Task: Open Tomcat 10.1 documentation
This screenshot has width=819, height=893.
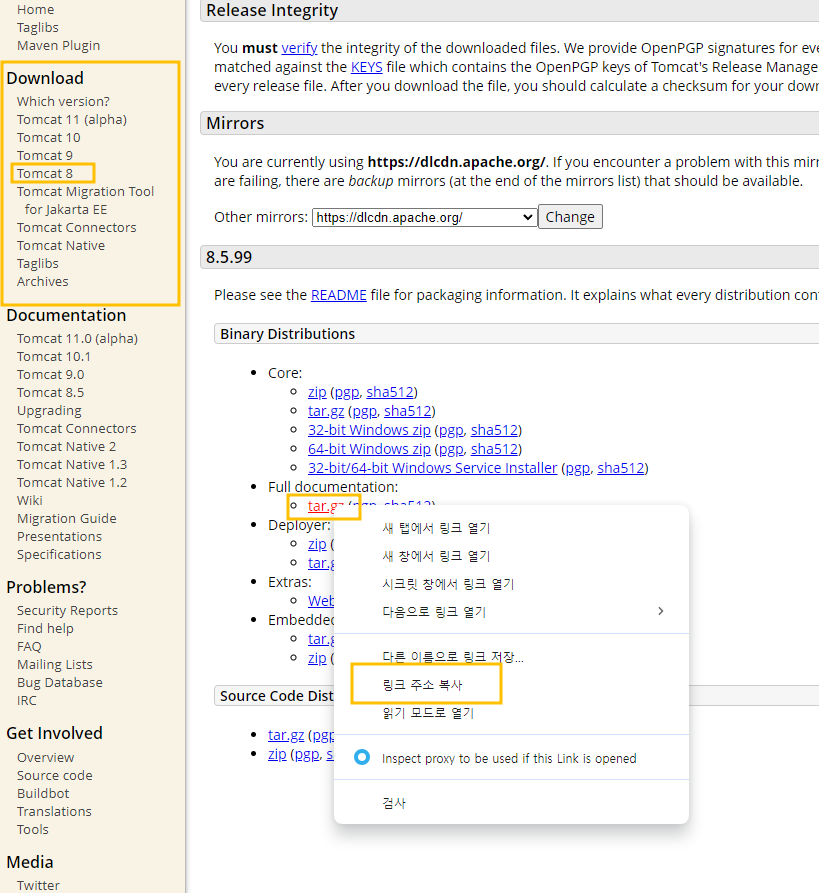Action: pos(54,357)
